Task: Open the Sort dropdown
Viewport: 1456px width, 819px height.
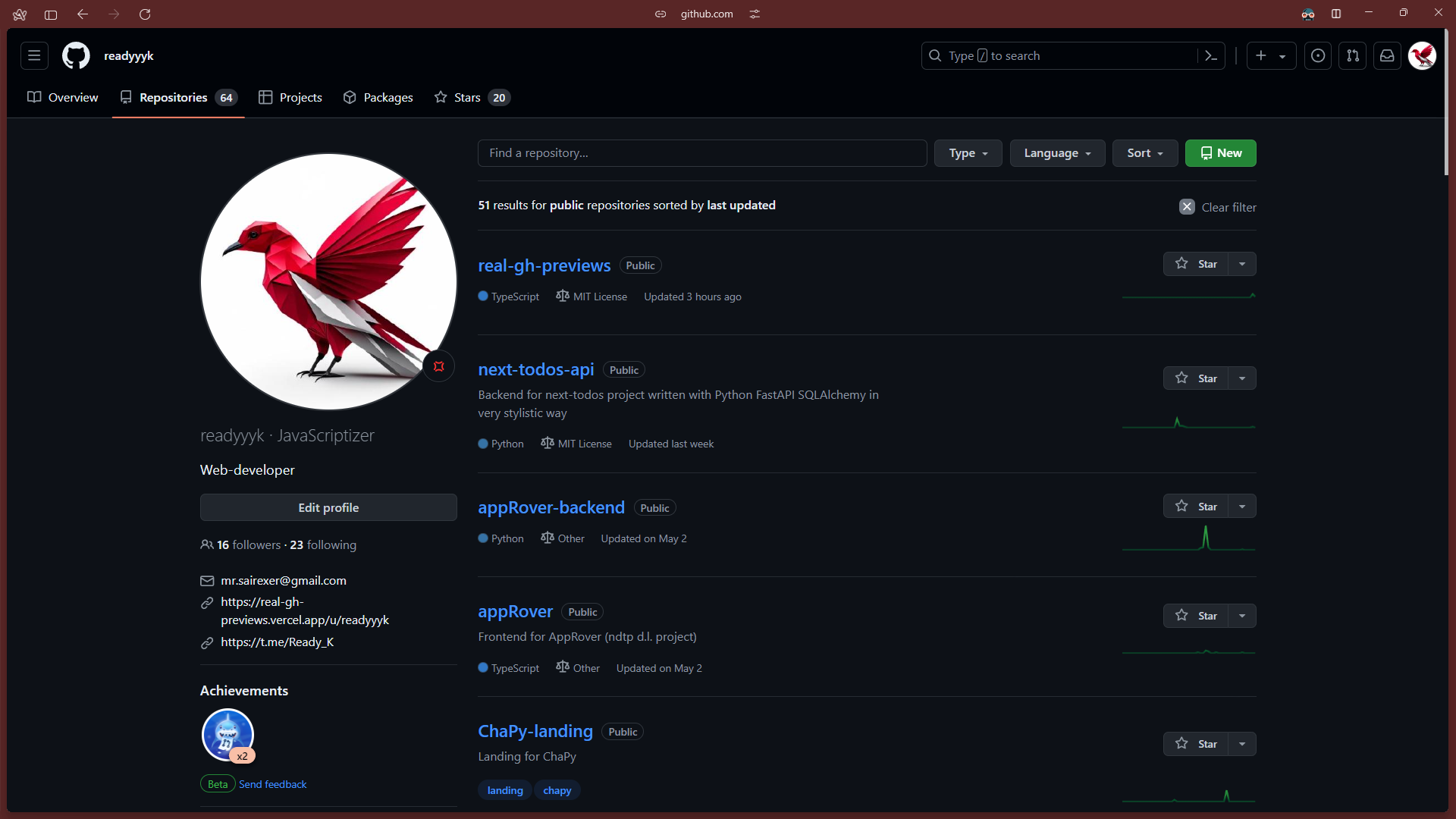Action: pyautogui.click(x=1144, y=153)
